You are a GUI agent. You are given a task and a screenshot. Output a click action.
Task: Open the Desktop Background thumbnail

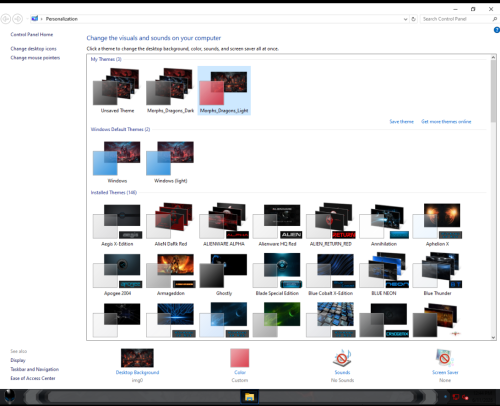(x=137, y=358)
